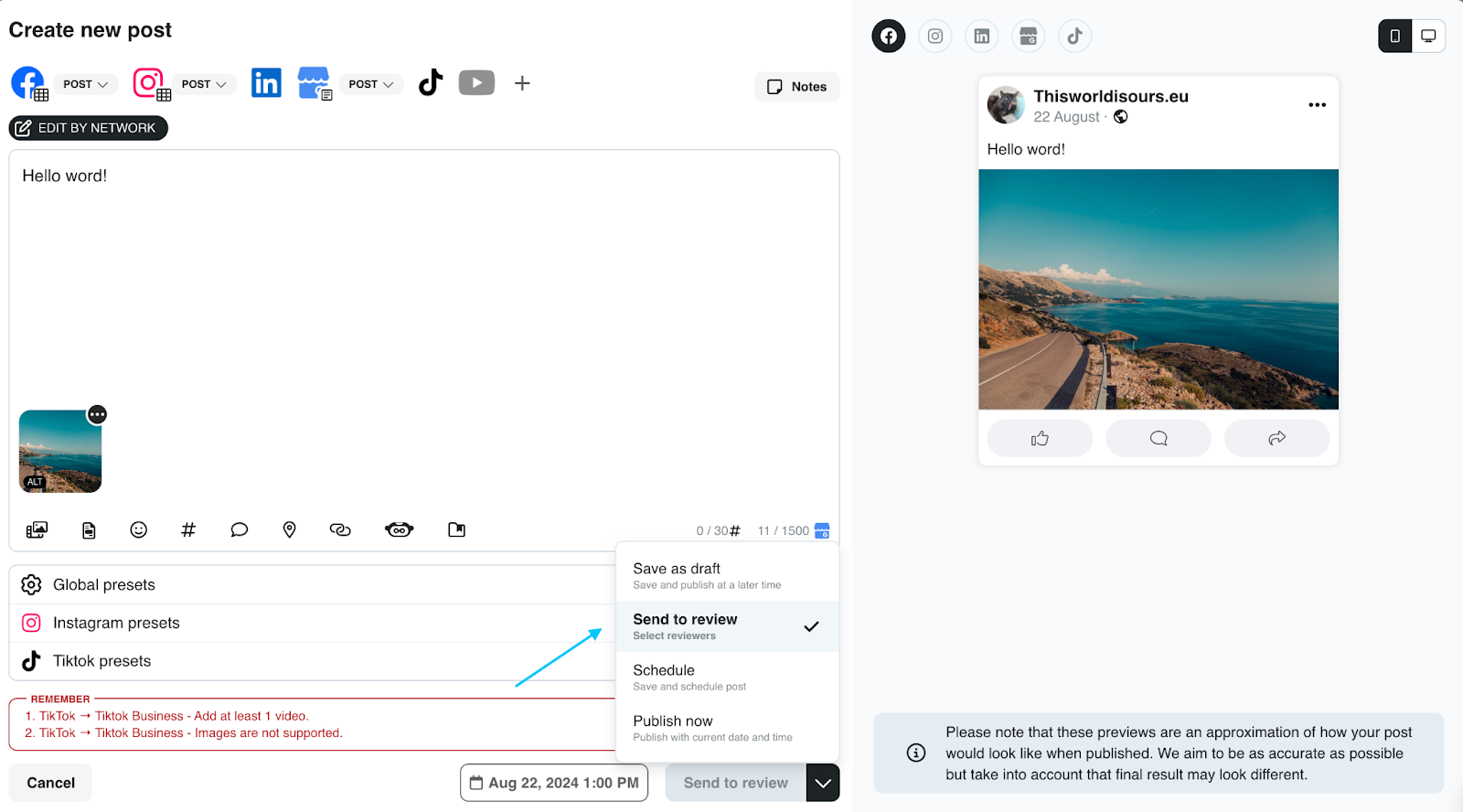This screenshot has height=812, width=1463.
Task: Switch to desktop preview mode
Action: click(1428, 37)
